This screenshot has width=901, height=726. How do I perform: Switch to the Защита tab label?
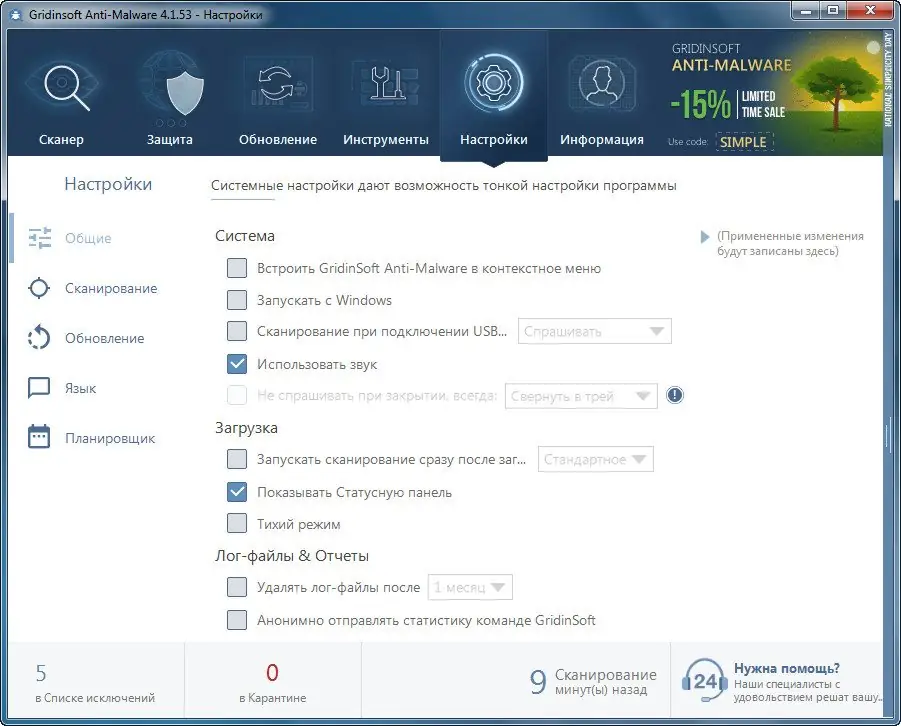click(x=170, y=140)
